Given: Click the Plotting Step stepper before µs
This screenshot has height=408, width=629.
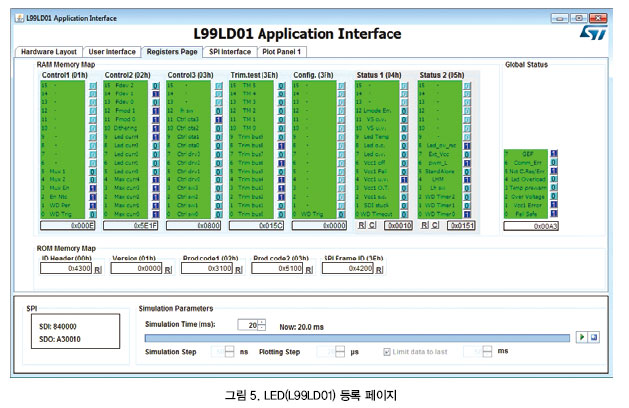Looking at the screenshot, I should point(340,352).
